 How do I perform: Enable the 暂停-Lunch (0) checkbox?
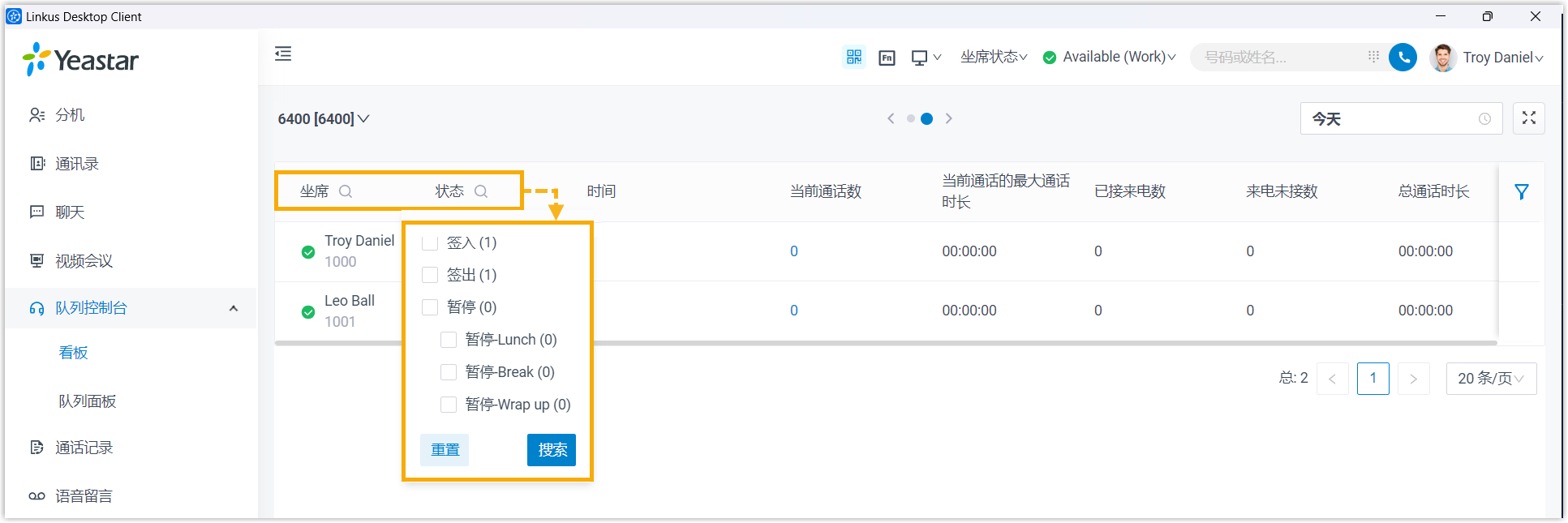(x=449, y=340)
